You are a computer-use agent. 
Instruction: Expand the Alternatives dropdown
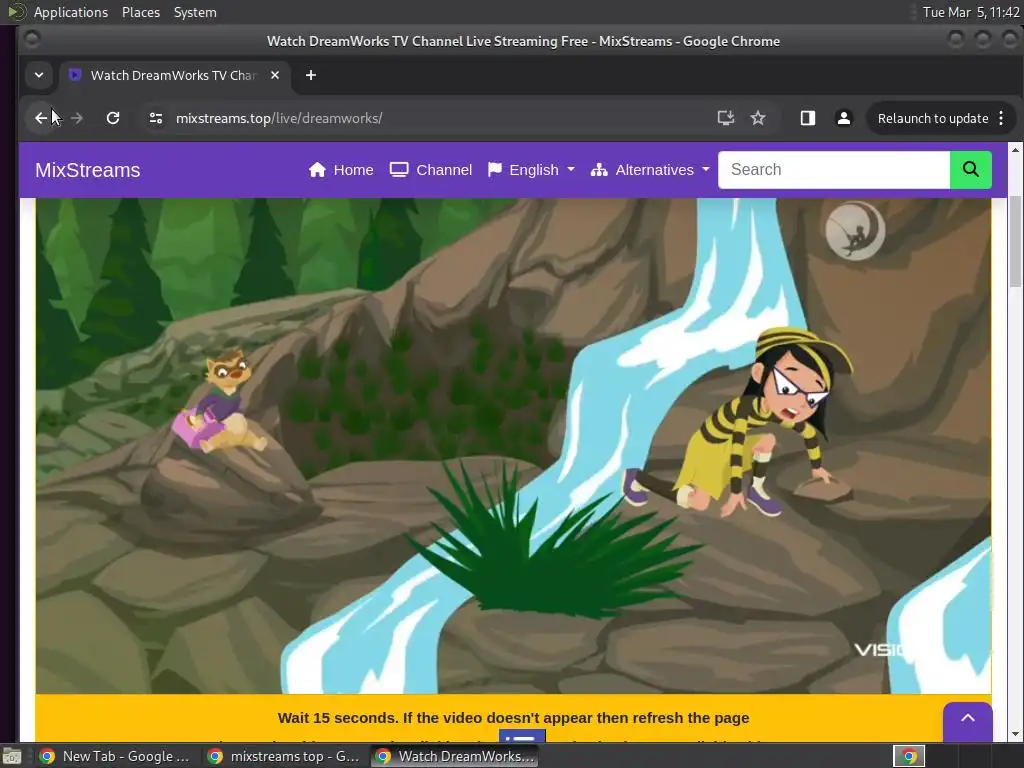point(650,170)
